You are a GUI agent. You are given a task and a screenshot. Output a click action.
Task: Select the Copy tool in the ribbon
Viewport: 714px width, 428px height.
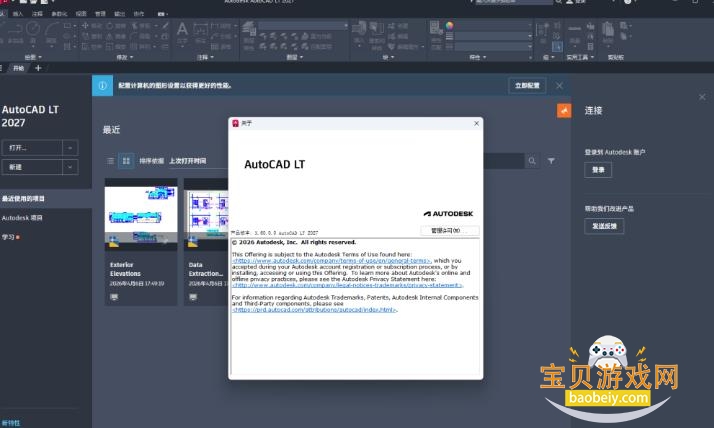(92, 36)
